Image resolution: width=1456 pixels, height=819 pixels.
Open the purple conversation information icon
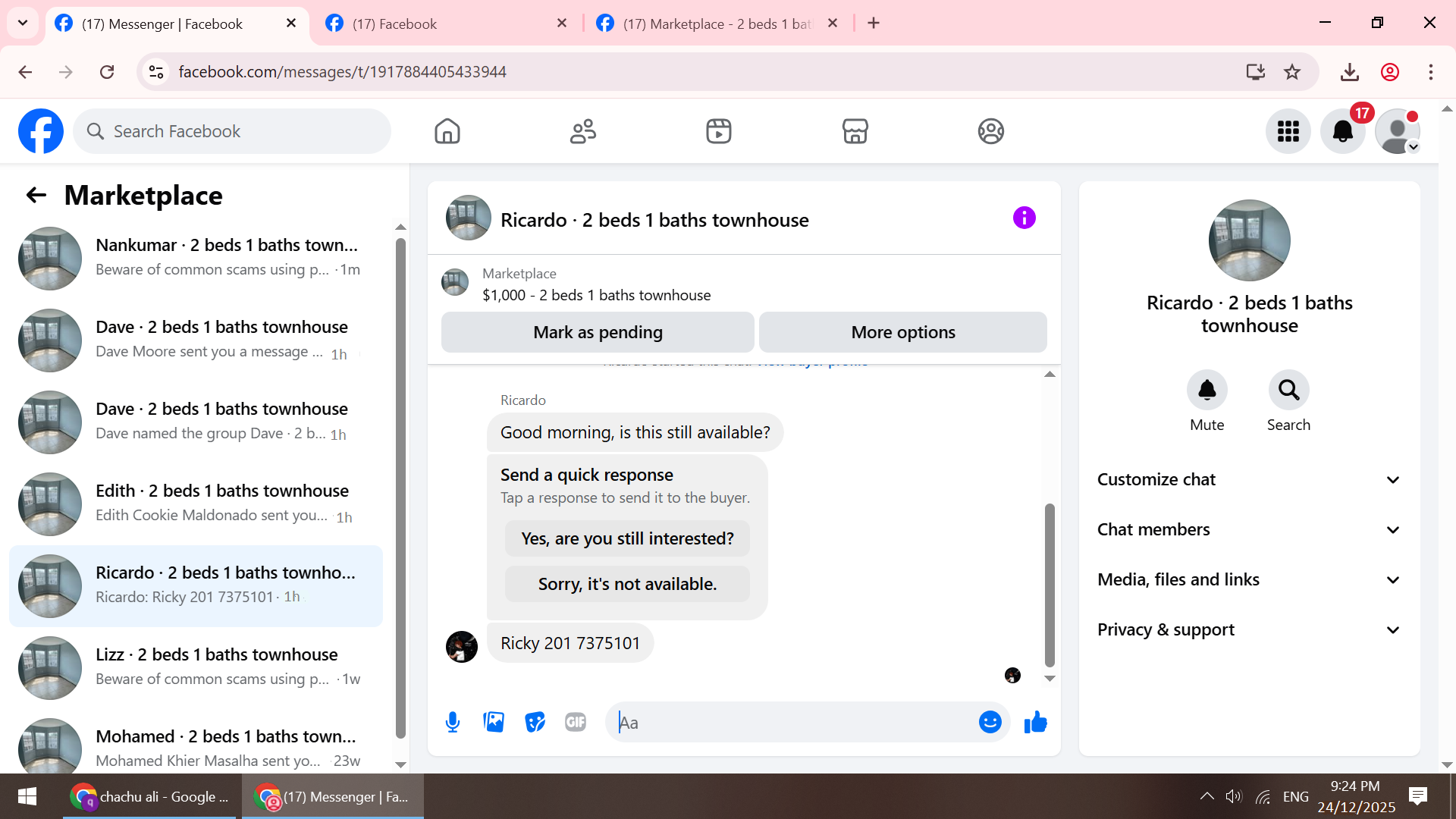1024,218
